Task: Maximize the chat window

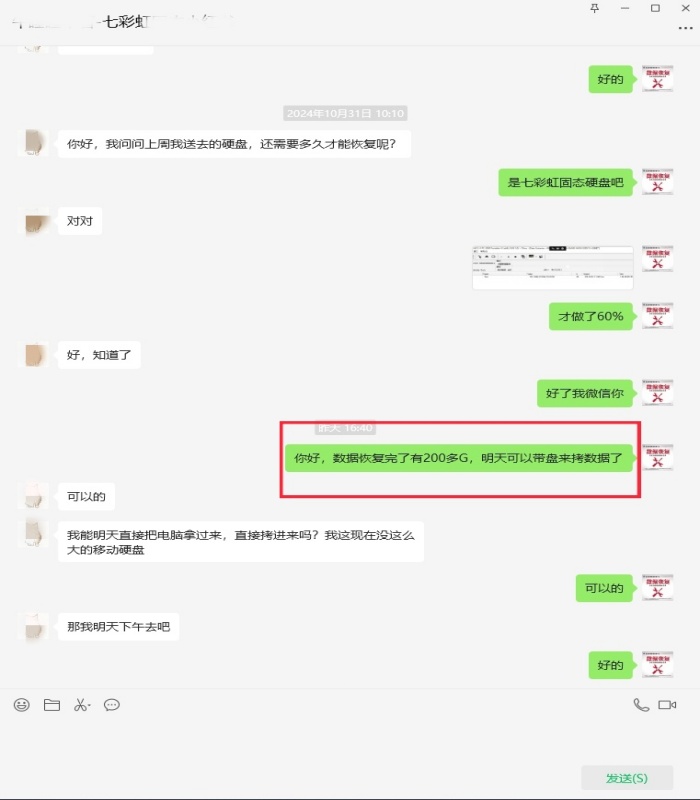Action: click(x=655, y=8)
